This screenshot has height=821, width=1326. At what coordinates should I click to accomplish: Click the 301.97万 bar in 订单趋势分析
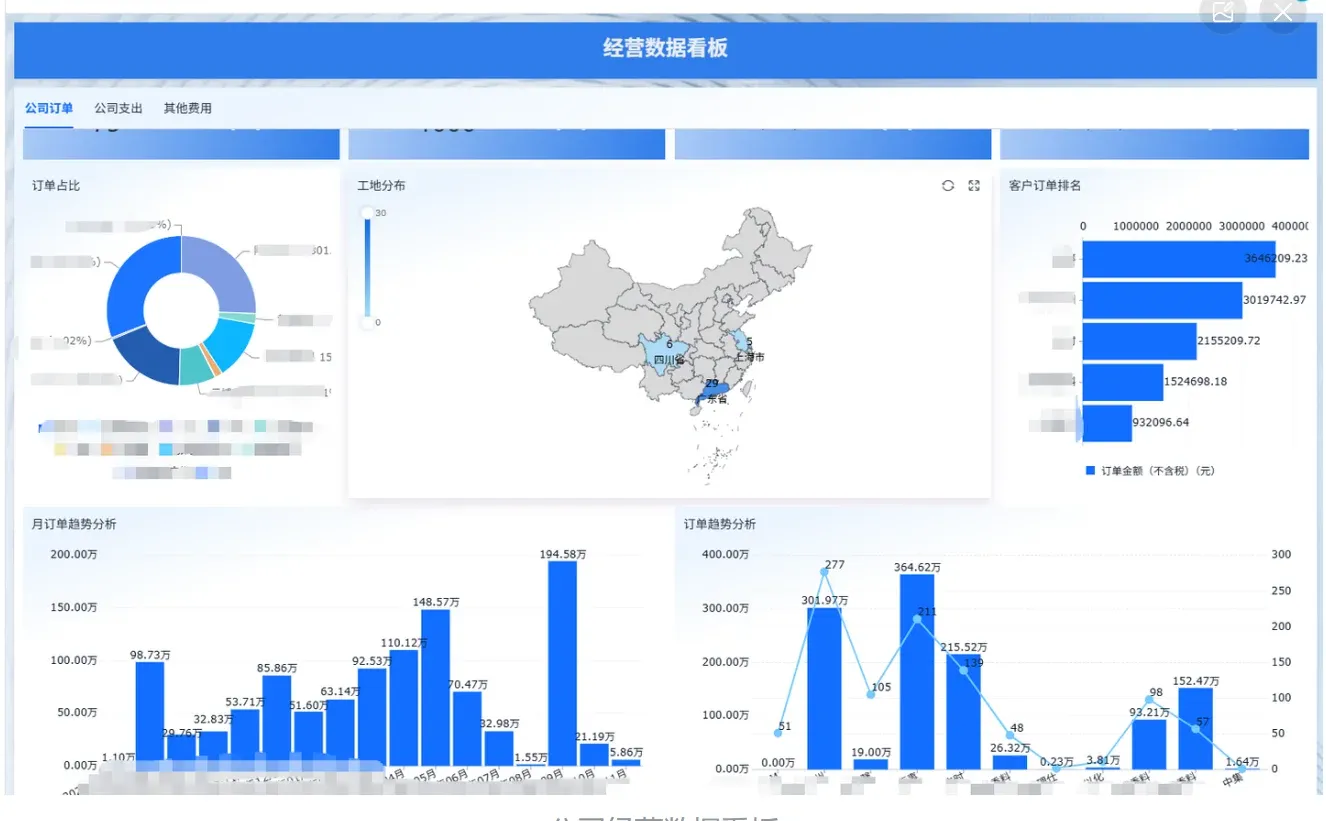[824, 688]
